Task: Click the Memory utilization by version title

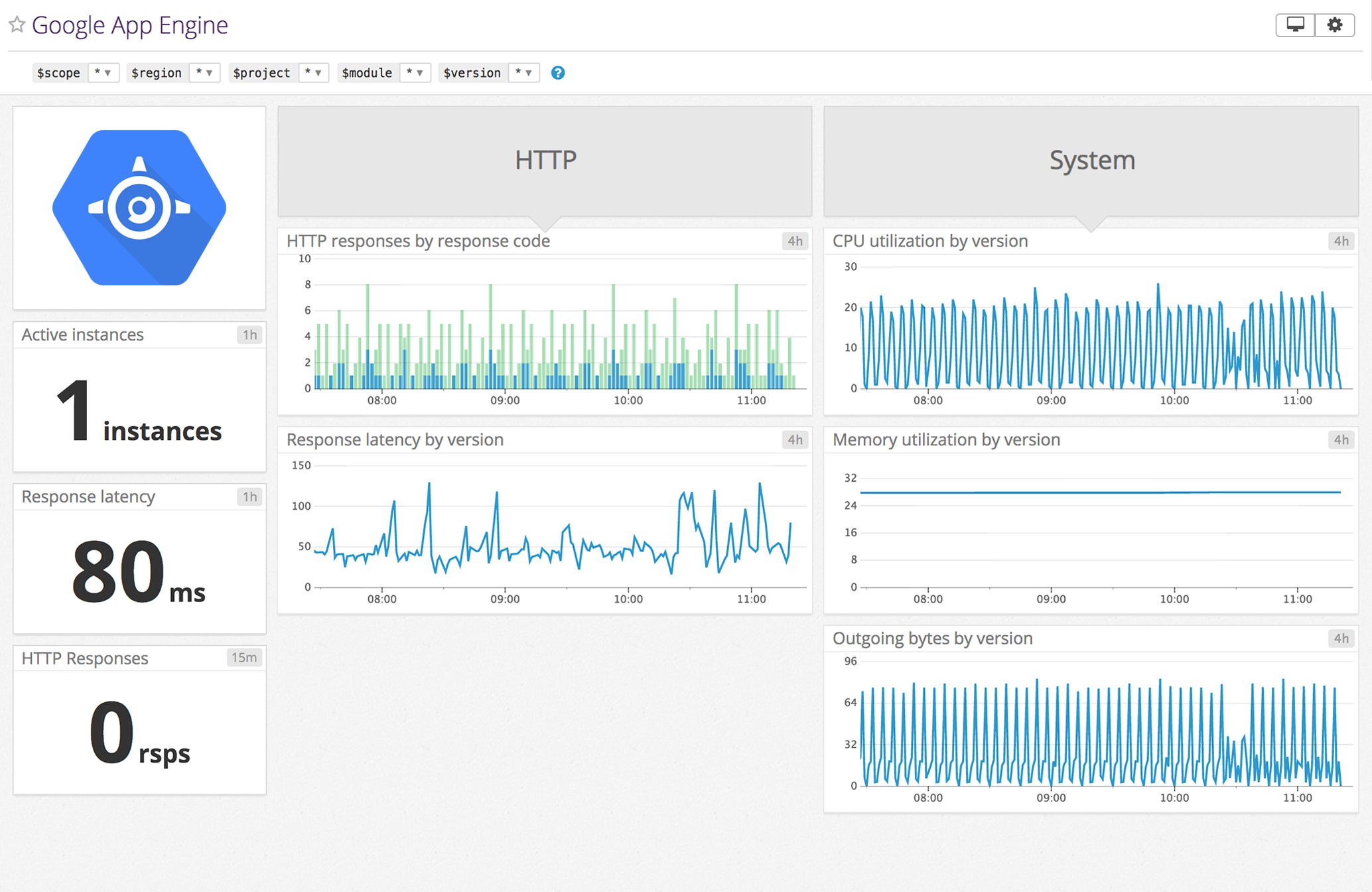Action: tap(946, 439)
